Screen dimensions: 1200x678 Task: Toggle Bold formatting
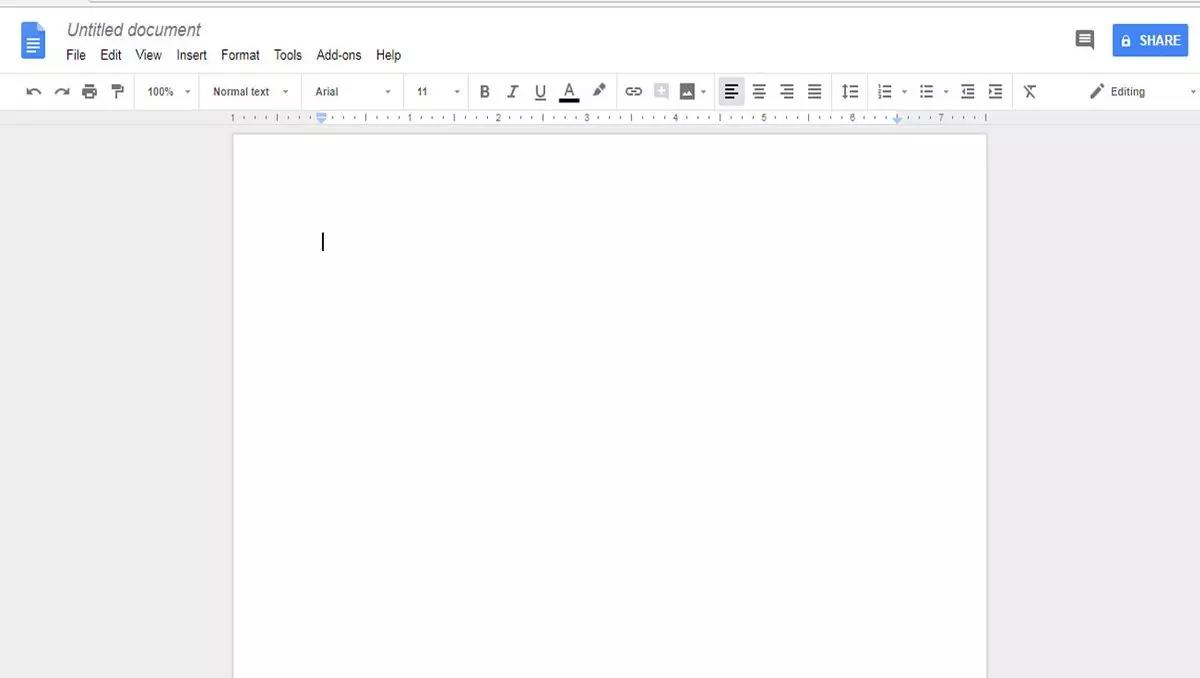pos(485,91)
